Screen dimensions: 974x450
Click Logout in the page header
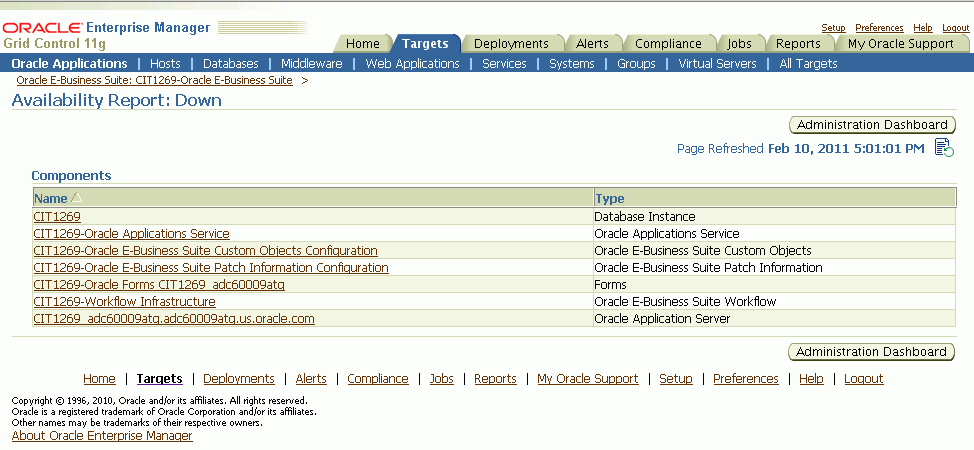[955, 28]
